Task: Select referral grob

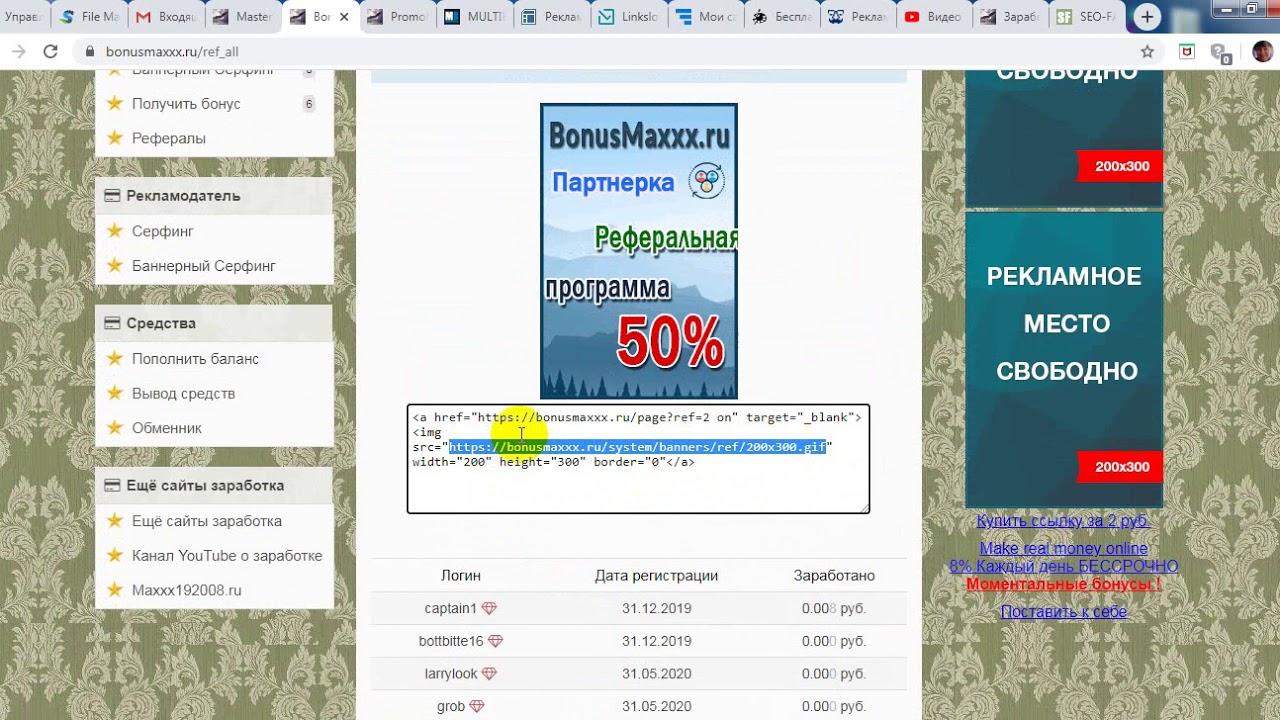Action: 451,706
